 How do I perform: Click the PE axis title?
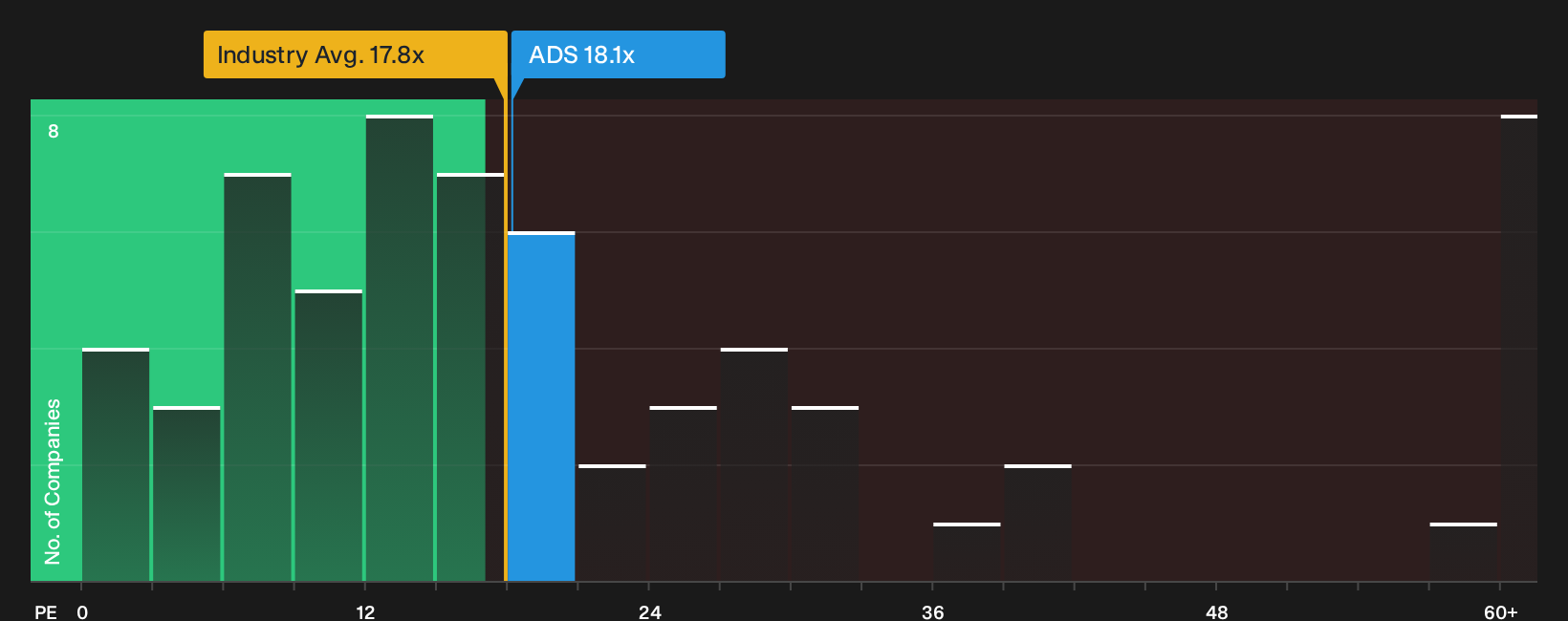click(46, 611)
